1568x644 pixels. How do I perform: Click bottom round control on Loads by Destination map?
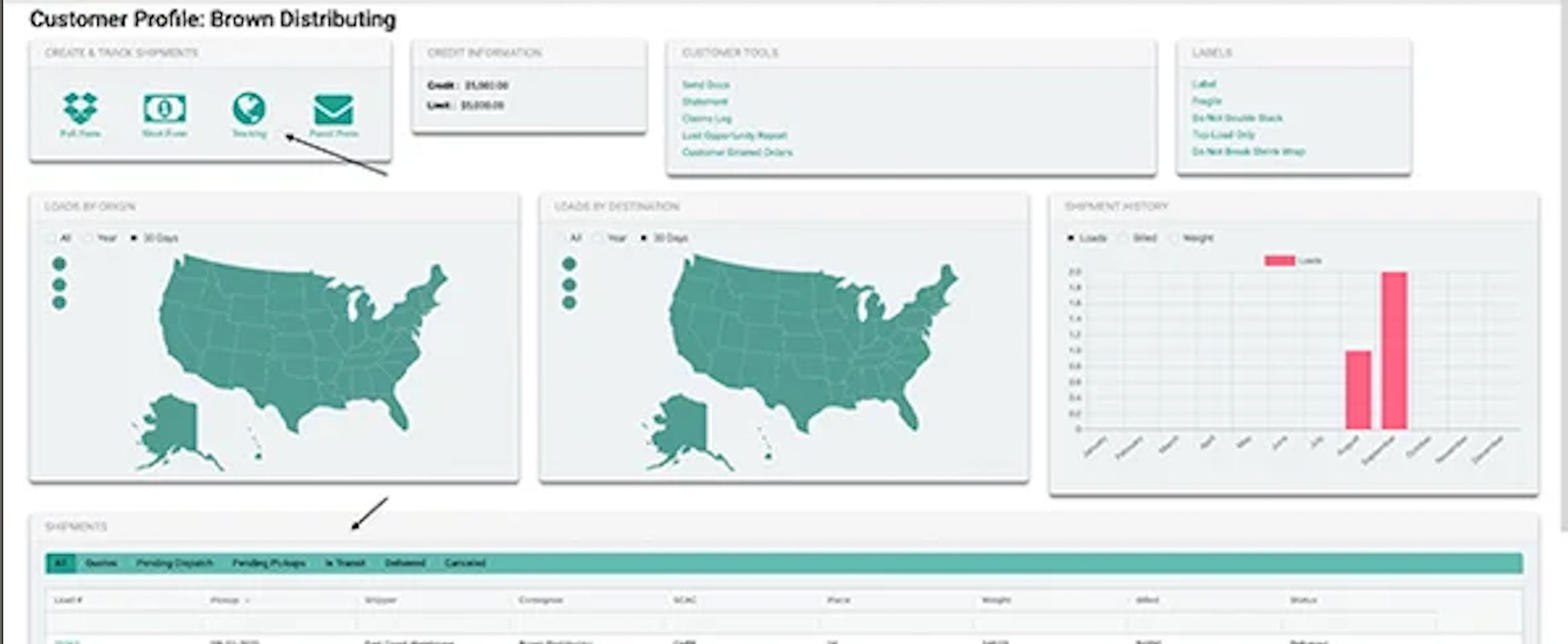569,303
